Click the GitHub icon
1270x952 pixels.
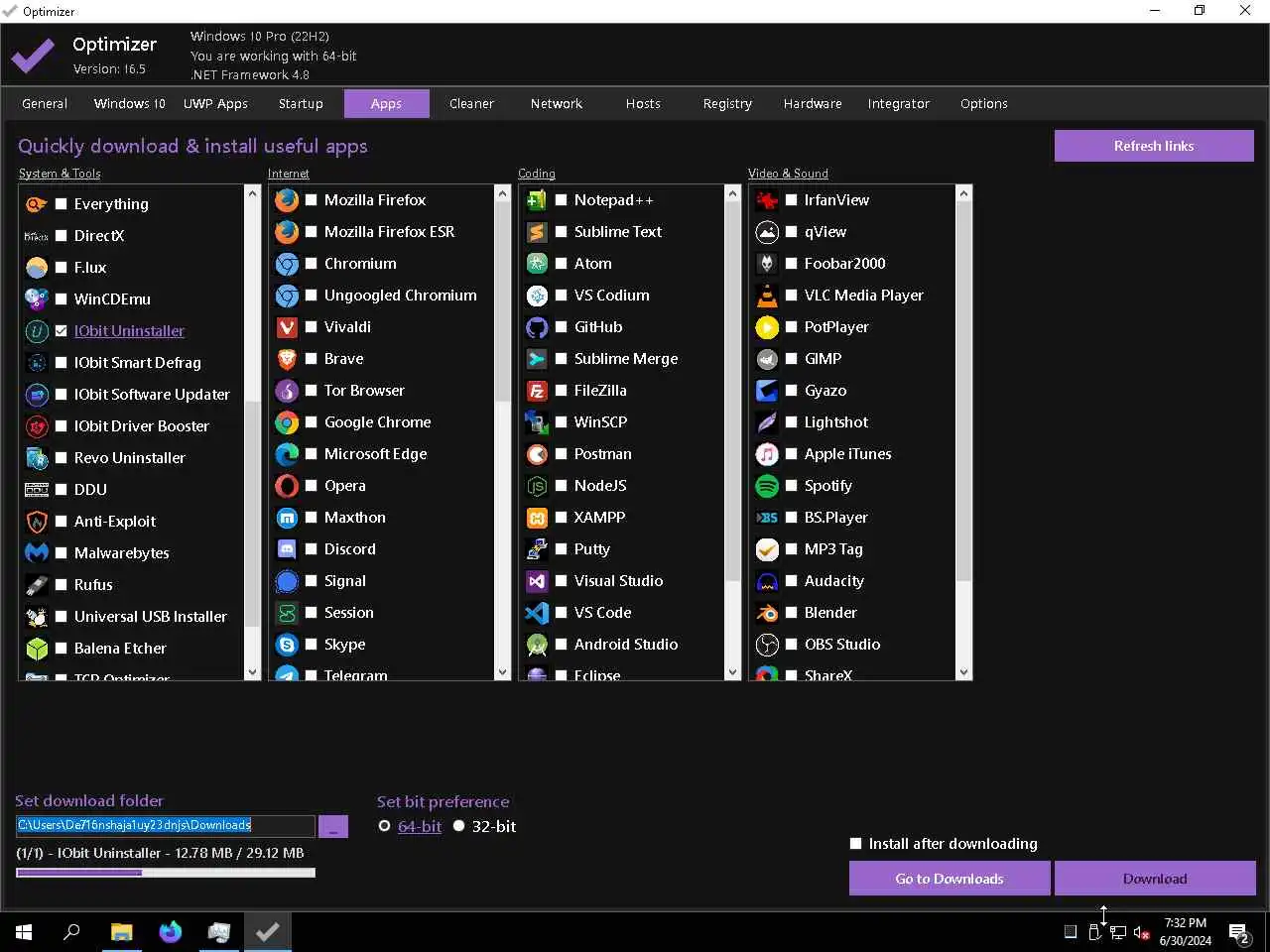(537, 327)
